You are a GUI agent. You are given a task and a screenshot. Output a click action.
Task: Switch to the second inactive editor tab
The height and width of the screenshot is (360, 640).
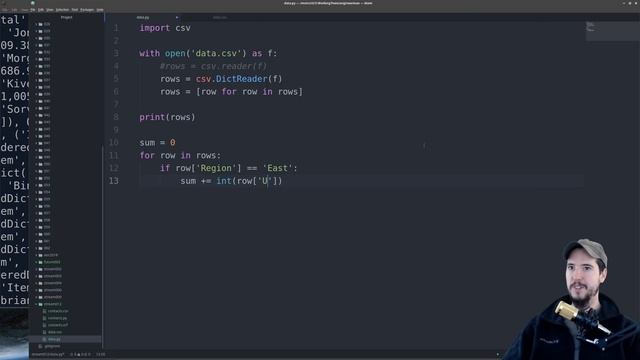click(x=220, y=18)
